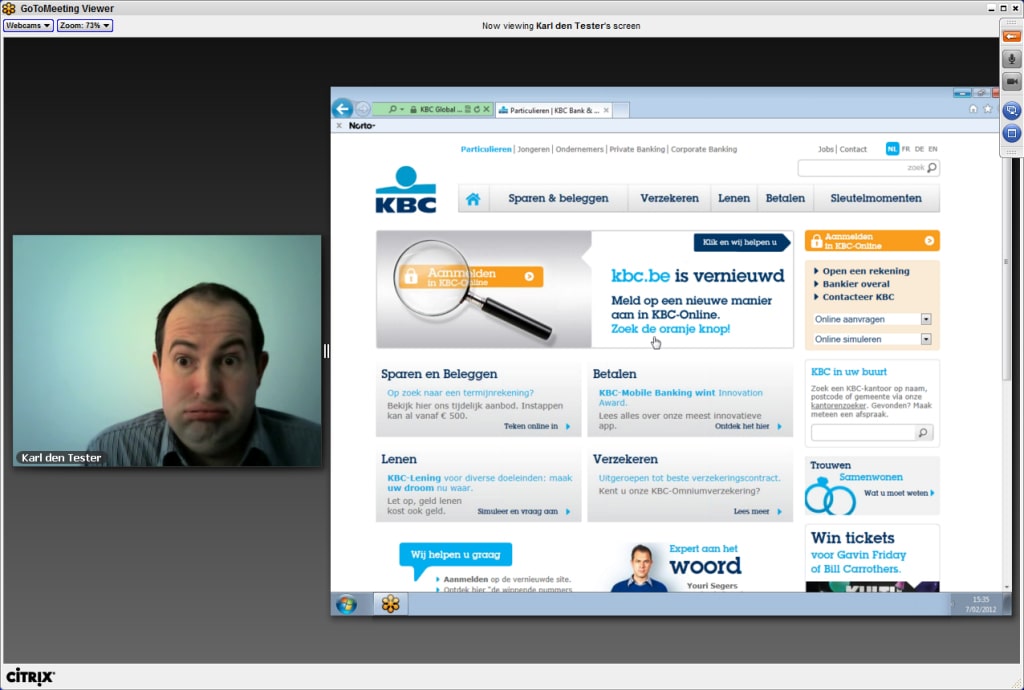Open the Sleutelmomenten menu
1024x690 pixels.
click(876, 198)
